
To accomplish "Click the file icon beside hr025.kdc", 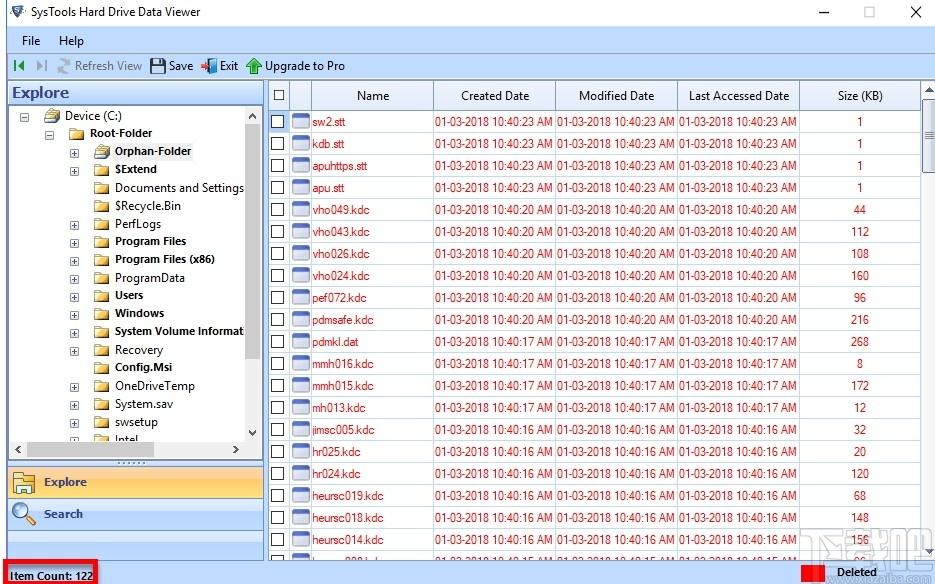I will [x=301, y=452].
